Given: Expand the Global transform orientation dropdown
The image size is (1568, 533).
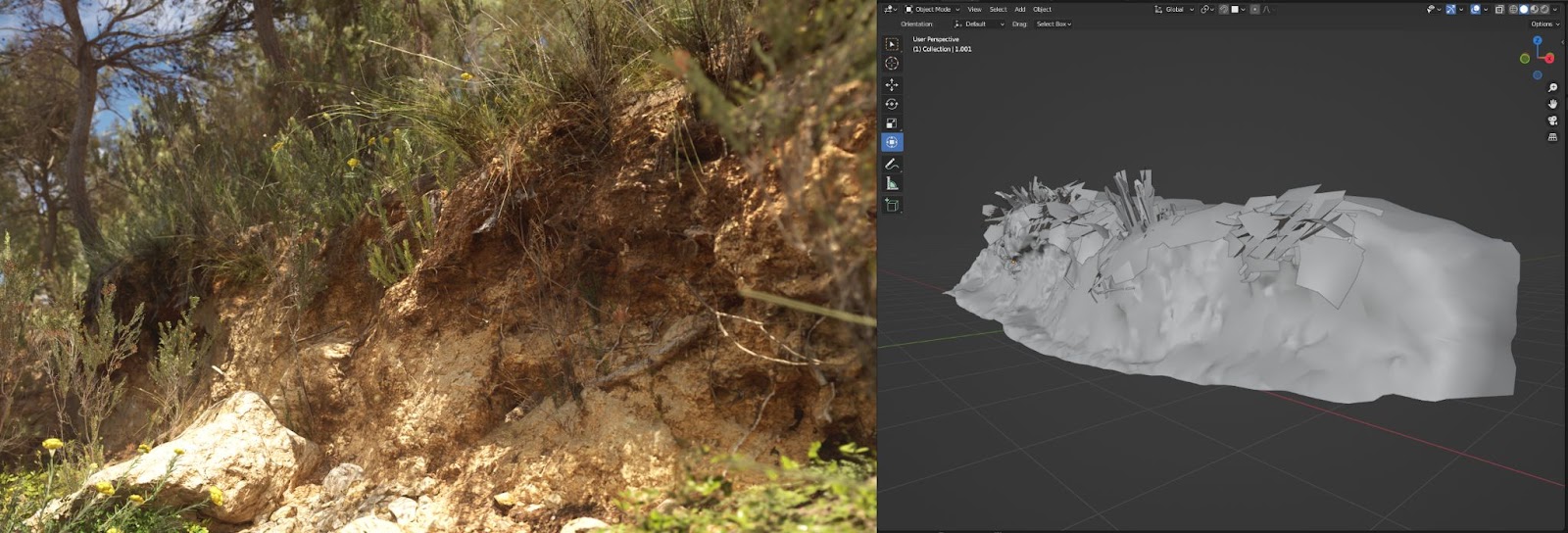Looking at the screenshot, I should point(1174,9).
